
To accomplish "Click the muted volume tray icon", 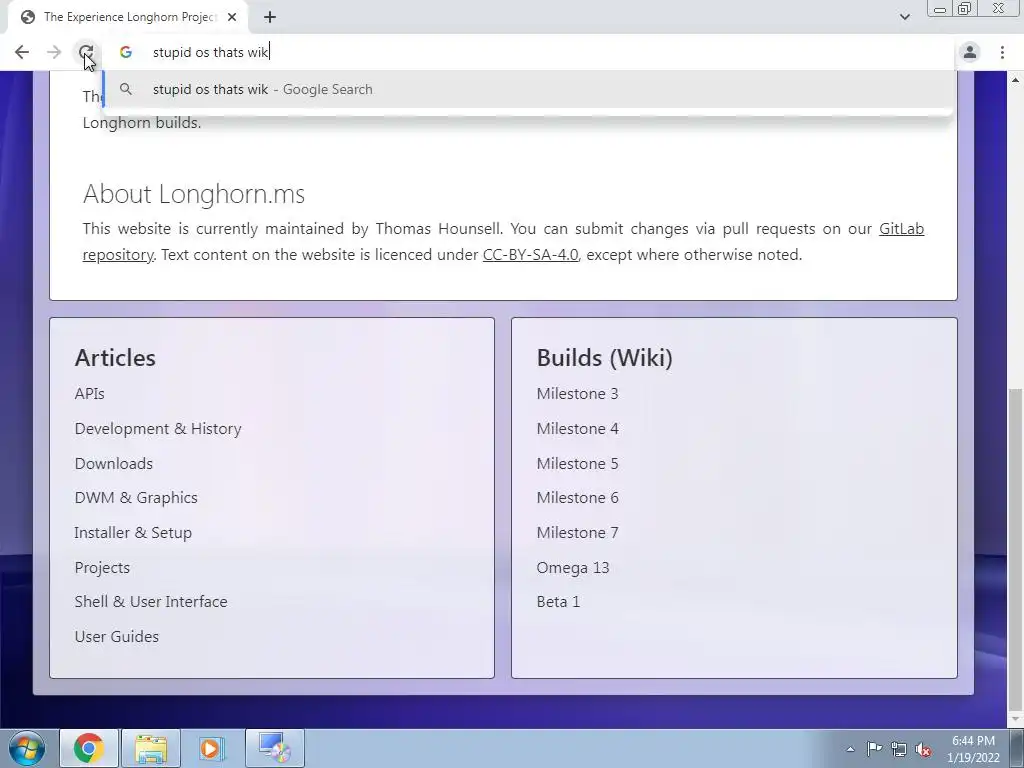I will [x=923, y=749].
